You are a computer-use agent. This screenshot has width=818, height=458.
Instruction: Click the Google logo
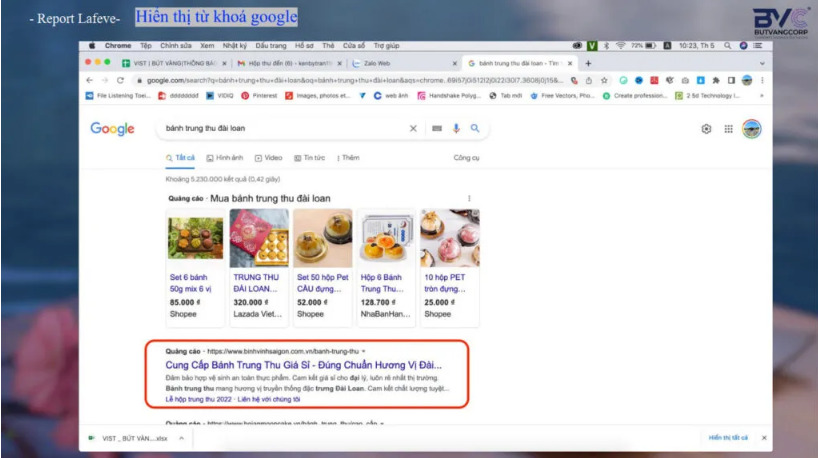112,128
